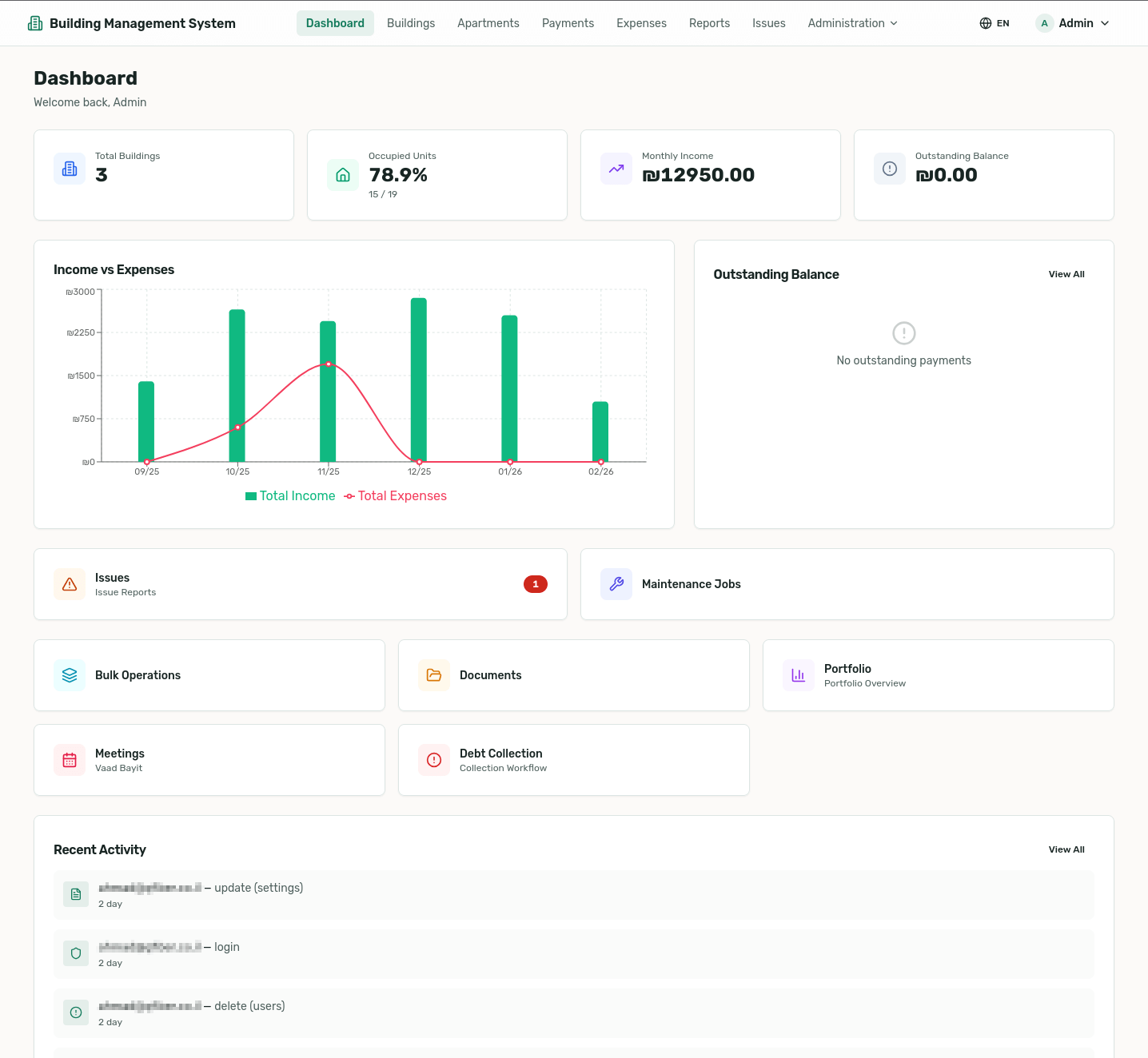Expand the Administration dropdown menu

click(x=852, y=23)
